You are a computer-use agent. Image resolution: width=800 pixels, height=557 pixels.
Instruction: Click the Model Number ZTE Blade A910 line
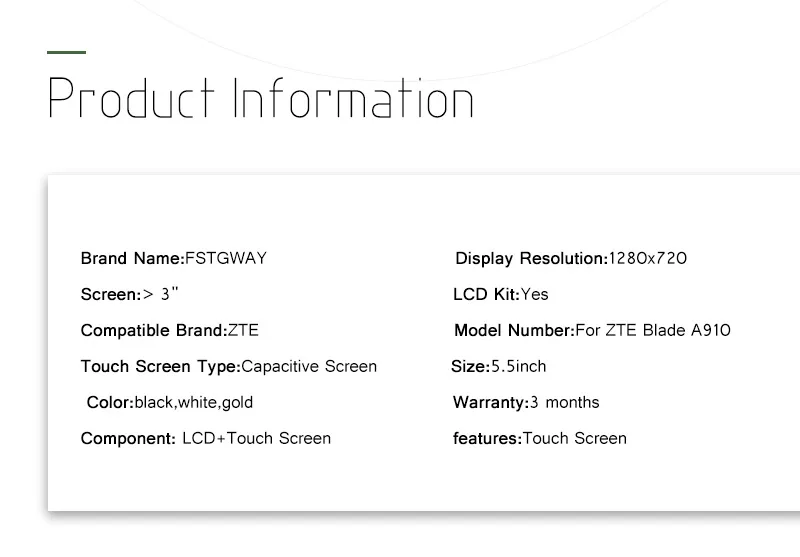(592, 331)
